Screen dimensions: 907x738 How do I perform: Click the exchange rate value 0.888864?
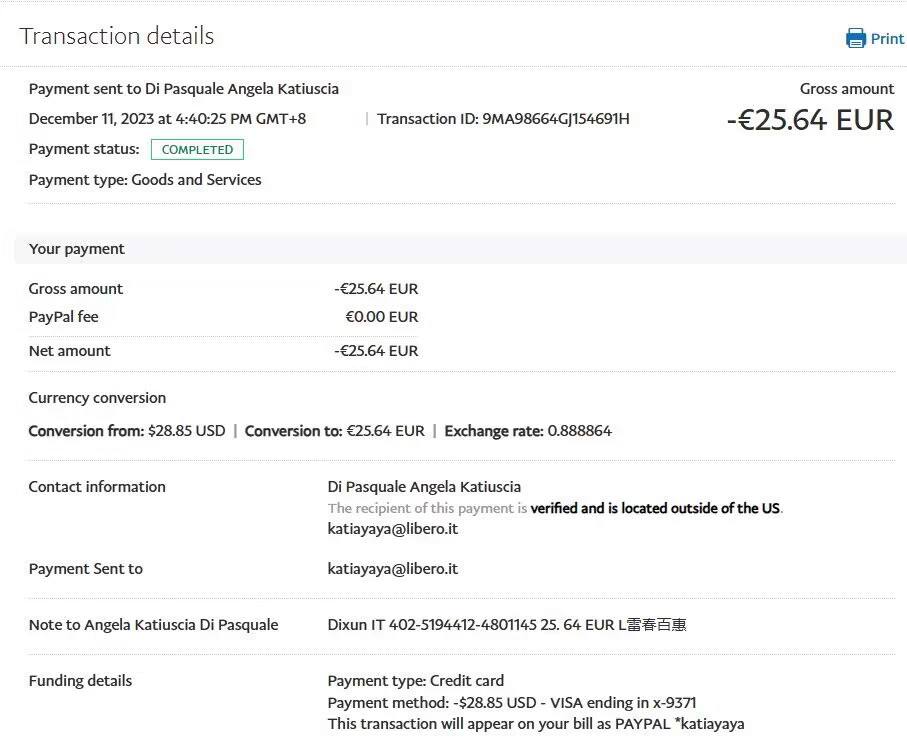578,431
